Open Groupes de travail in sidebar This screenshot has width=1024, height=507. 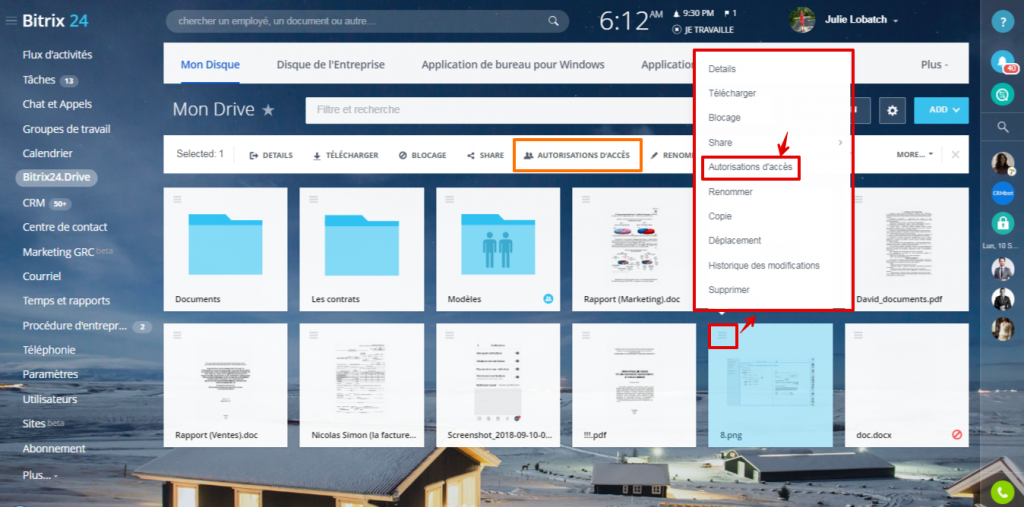click(x=66, y=129)
